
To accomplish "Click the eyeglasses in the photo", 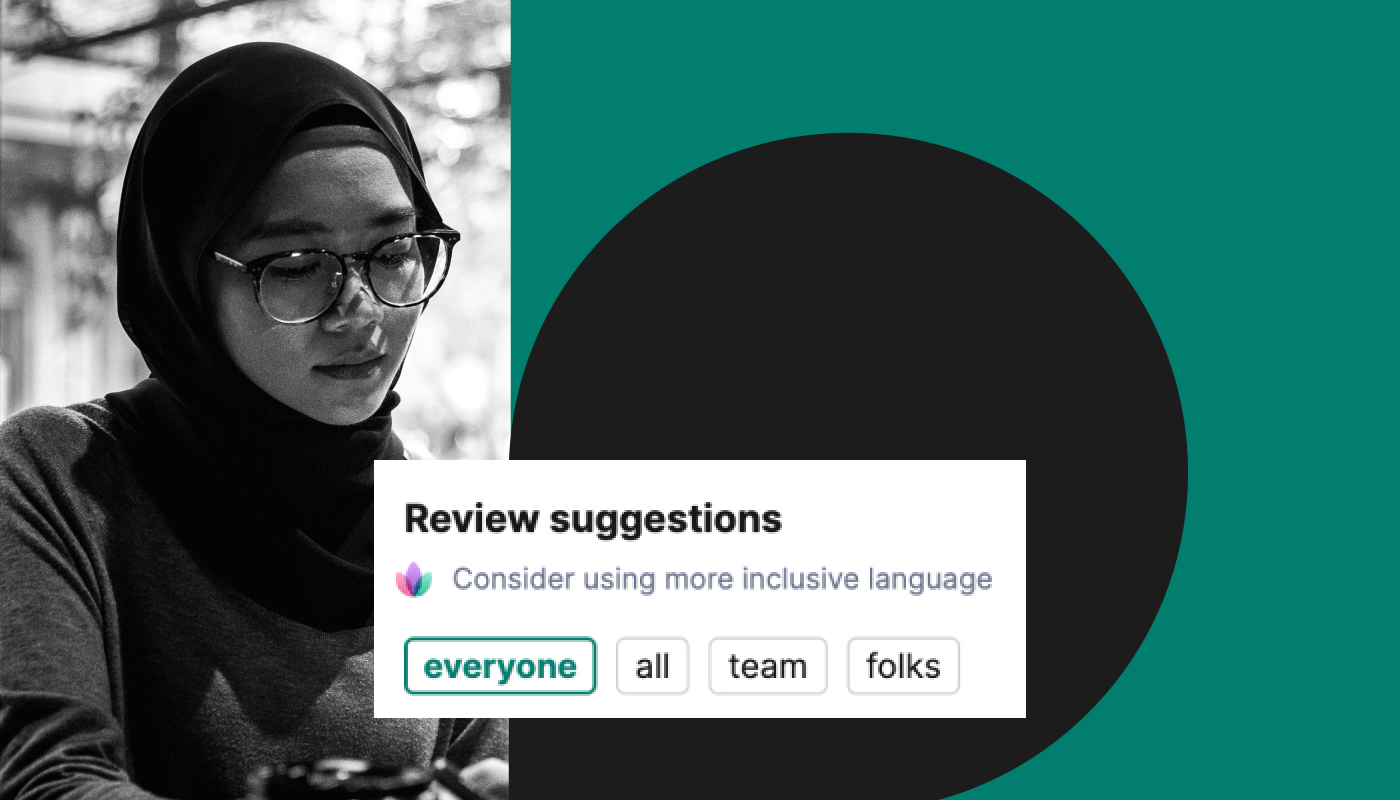I will (x=335, y=272).
